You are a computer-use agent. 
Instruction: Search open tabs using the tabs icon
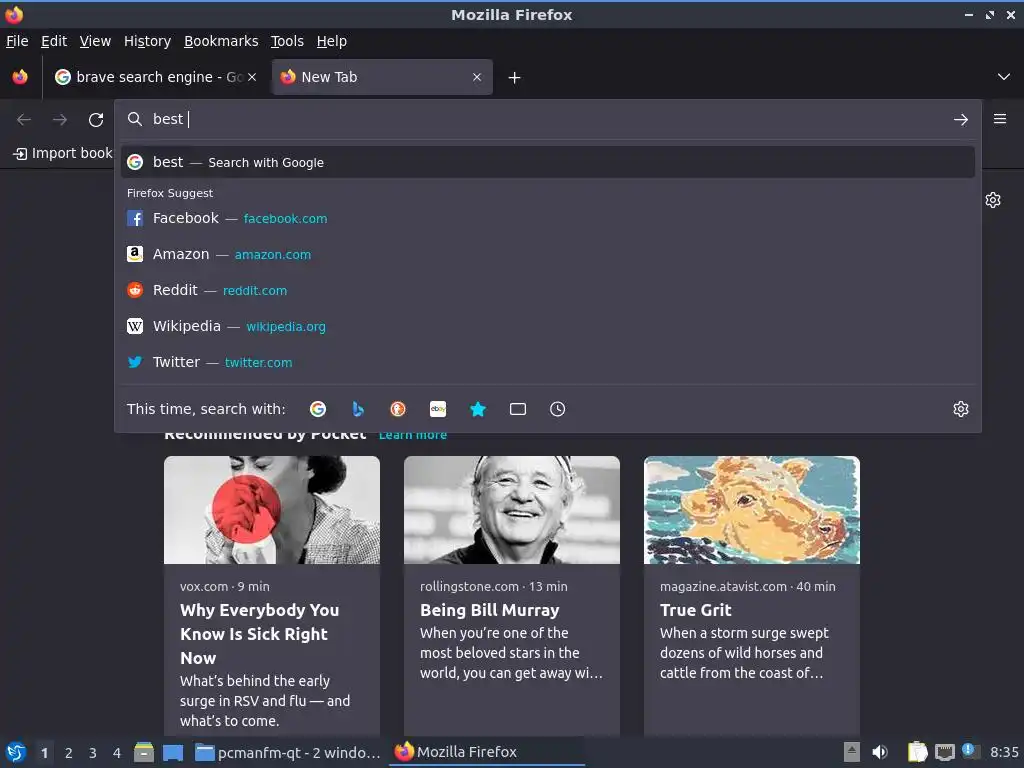click(x=518, y=409)
